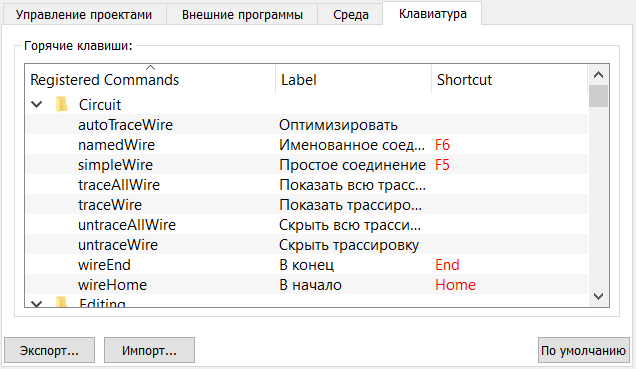Select the Клавиатура tab
636x369 pixels.
(432, 14)
